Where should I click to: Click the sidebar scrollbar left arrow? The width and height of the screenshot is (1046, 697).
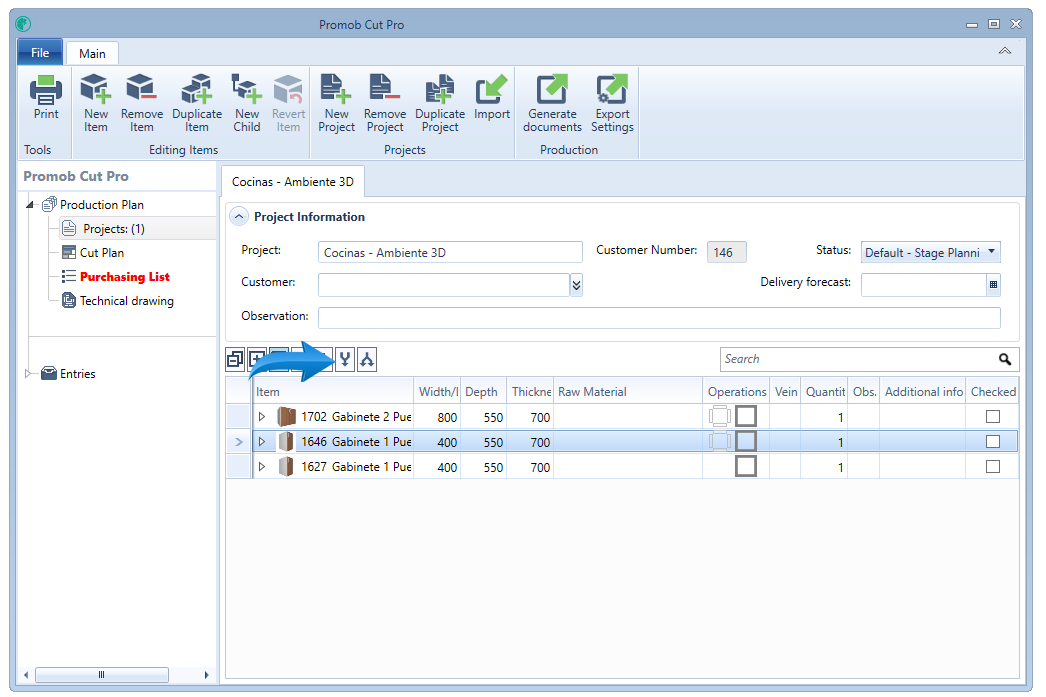click(x=26, y=675)
